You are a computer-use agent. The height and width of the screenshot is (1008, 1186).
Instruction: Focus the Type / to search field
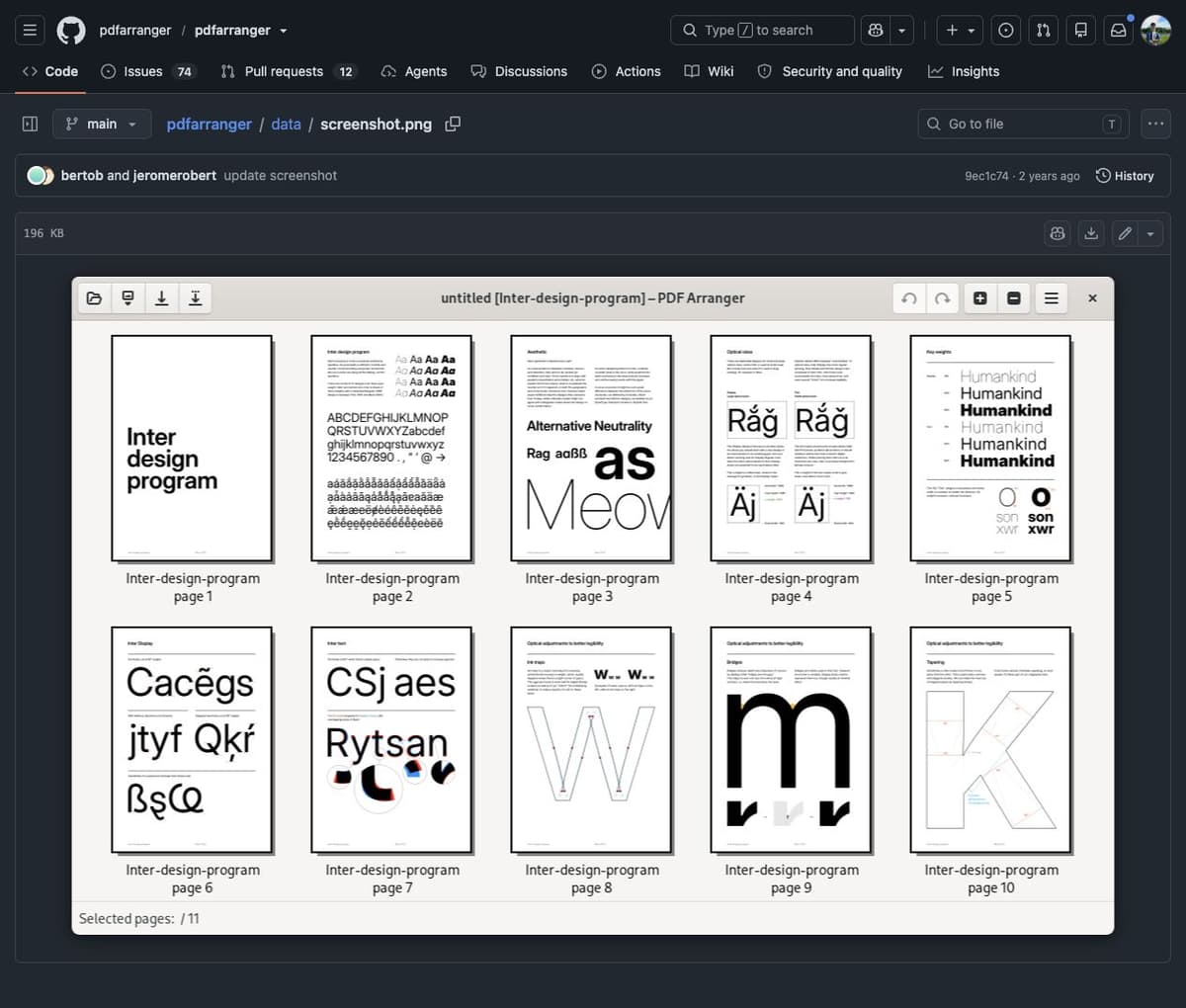(x=762, y=31)
